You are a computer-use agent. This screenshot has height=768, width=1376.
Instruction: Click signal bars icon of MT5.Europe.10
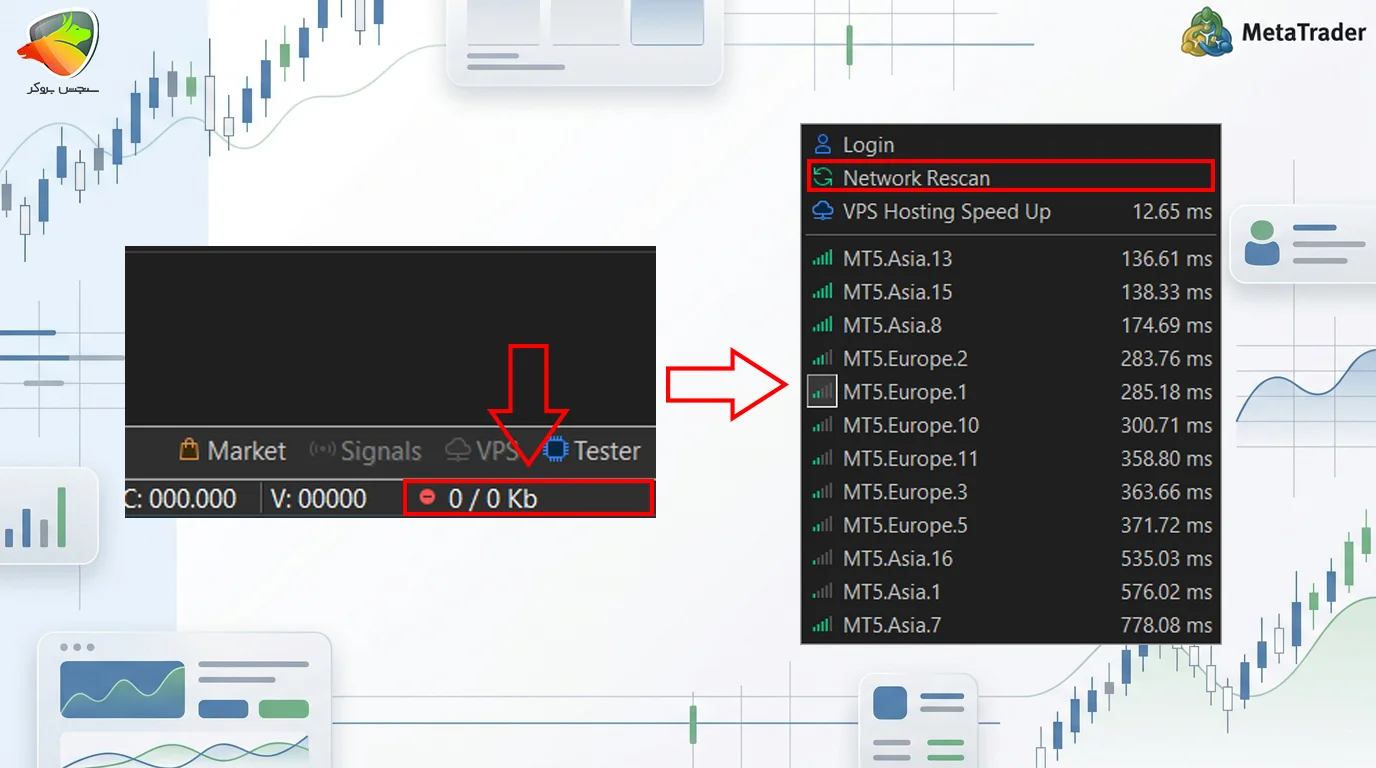[x=822, y=425]
